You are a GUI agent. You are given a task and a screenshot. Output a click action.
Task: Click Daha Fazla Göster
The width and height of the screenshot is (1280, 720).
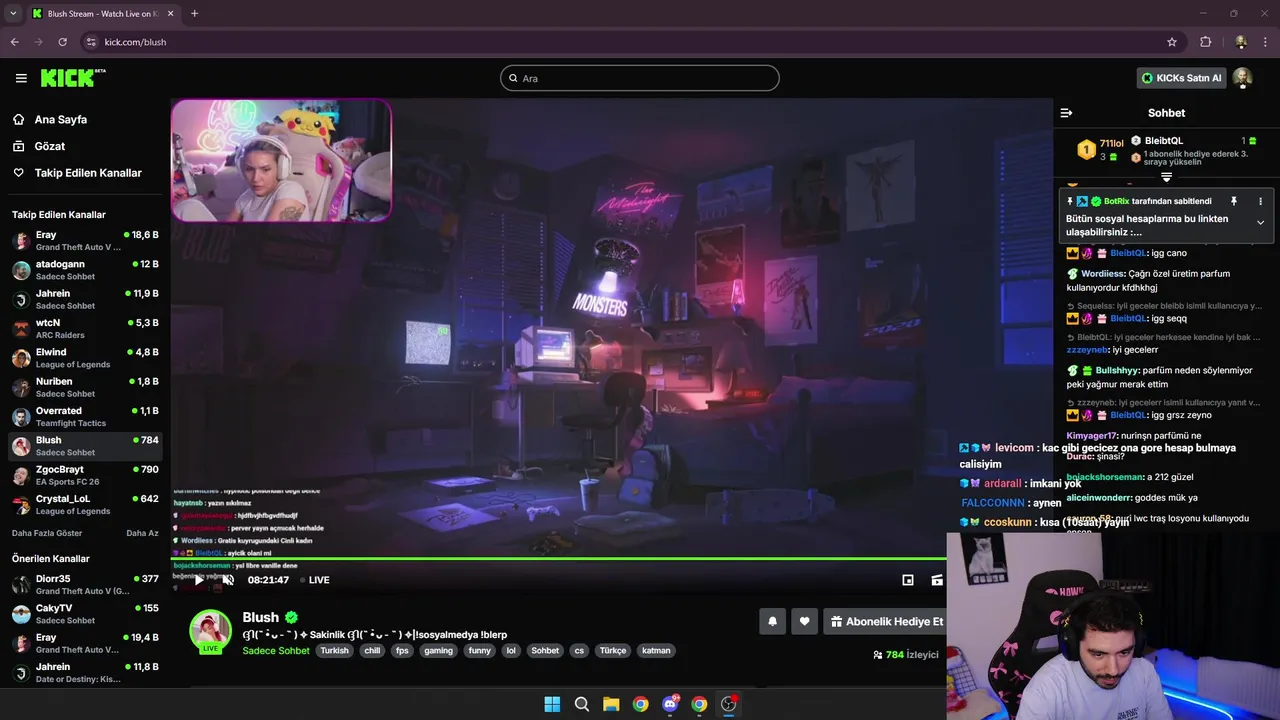pyautogui.click(x=47, y=533)
